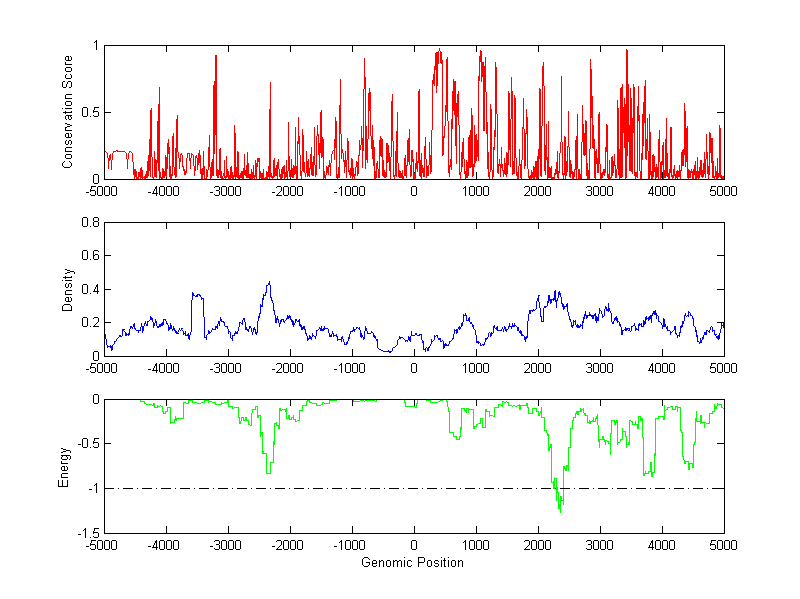
Task: Click the -1 tick on Energy axis
Action: pyautogui.click(x=92, y=488)
